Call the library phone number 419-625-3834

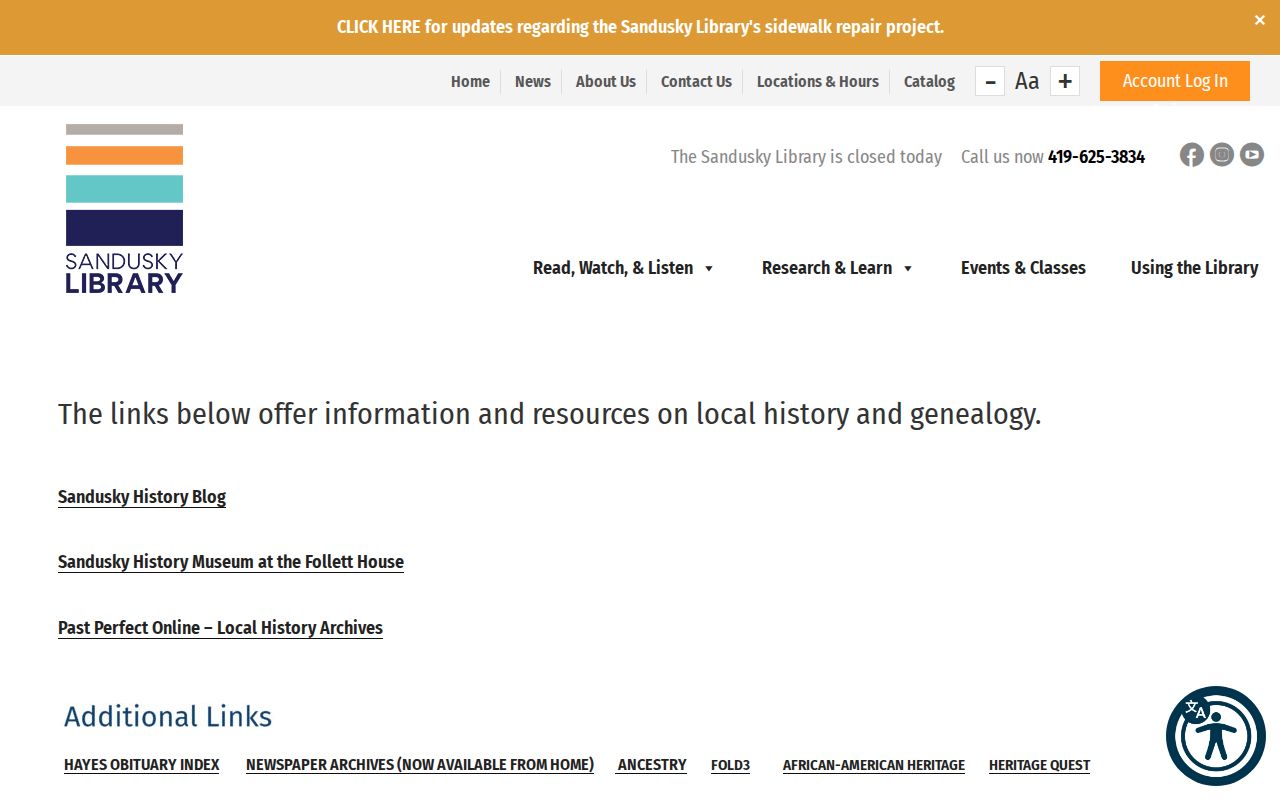click(1096, 157)
